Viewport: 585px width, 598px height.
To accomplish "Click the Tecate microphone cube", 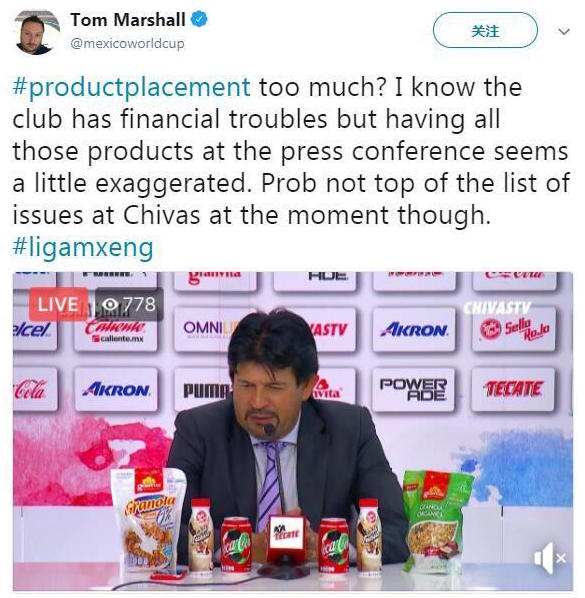I will coord(286,531).
